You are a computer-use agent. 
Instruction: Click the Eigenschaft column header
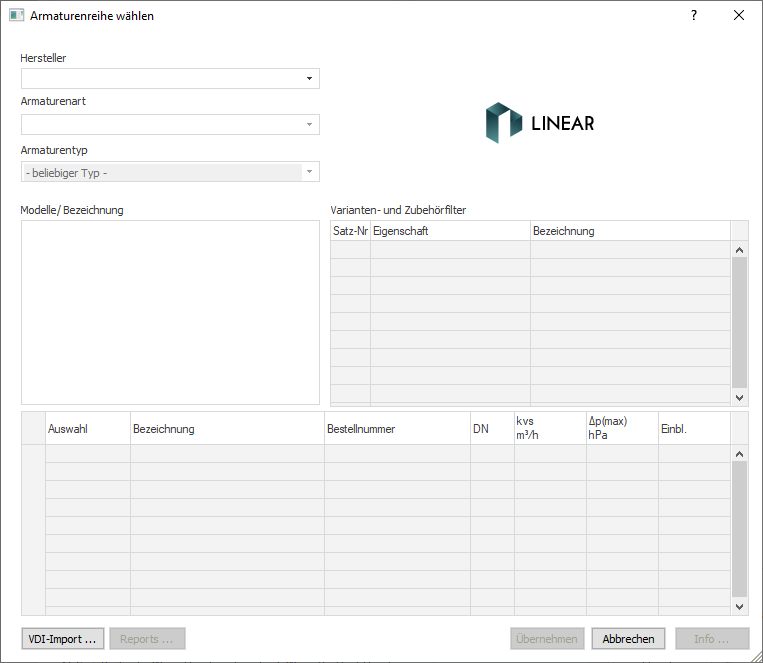[450, 231]
